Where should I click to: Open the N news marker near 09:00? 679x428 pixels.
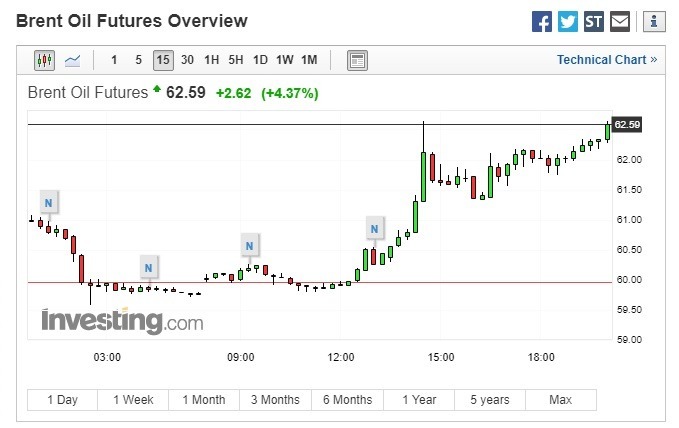249,246
